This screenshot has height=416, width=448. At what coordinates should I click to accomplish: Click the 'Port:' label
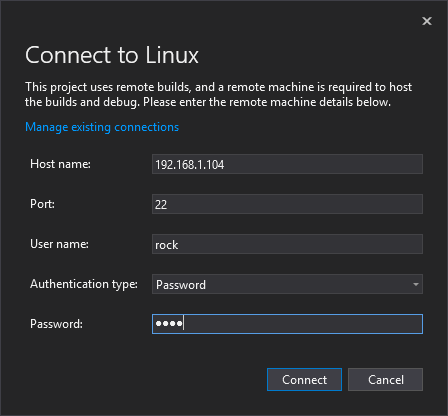[x=42, y=204]
